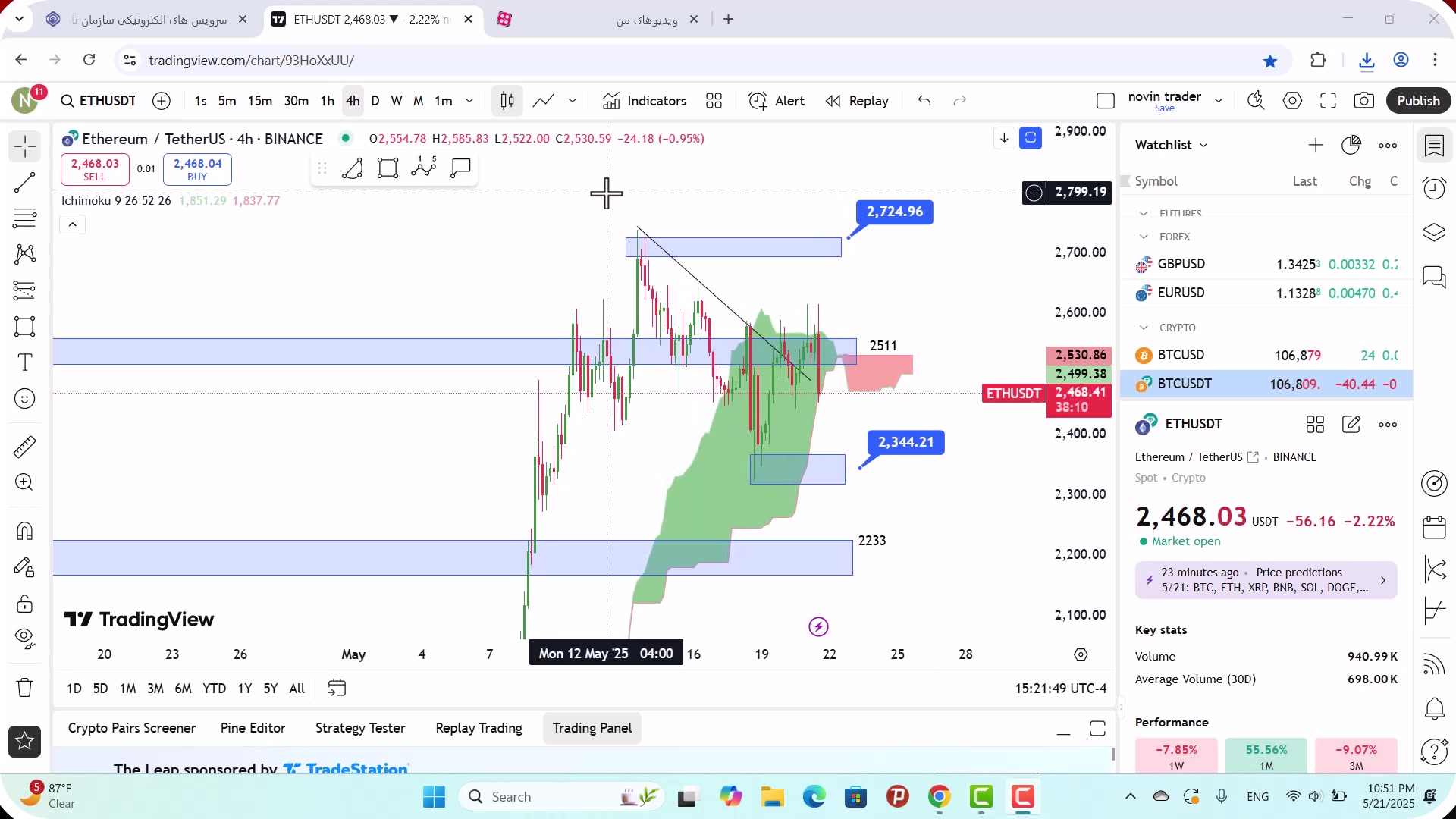Open the line tools dropdown arrow

pyautogui.click(x=573, y=101)
